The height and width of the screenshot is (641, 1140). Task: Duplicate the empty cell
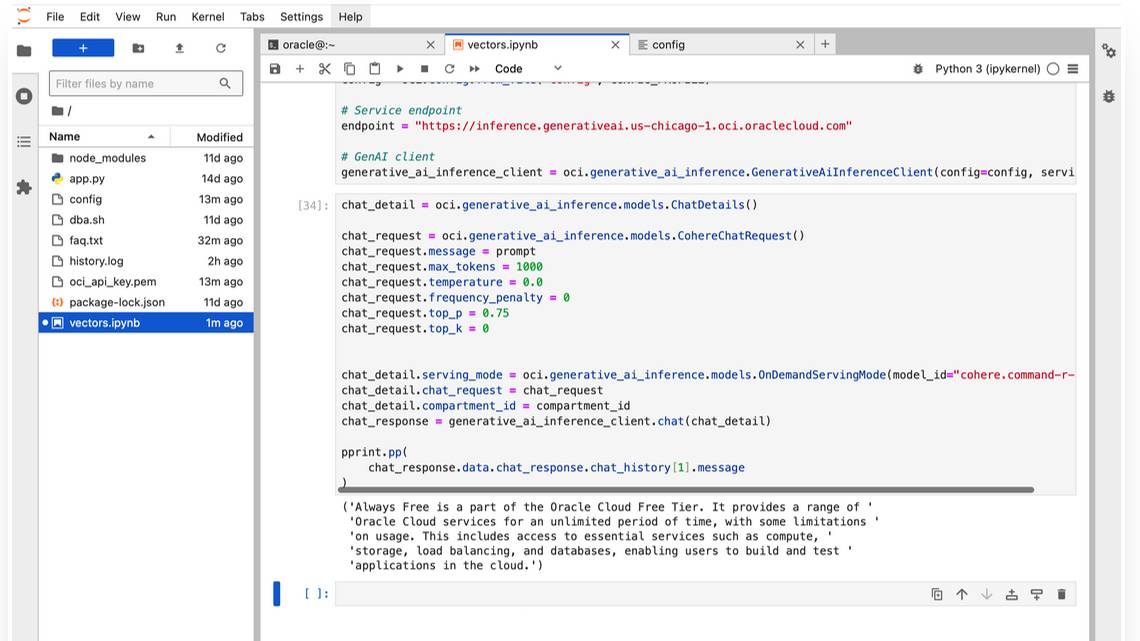click(x=937, y=594)
